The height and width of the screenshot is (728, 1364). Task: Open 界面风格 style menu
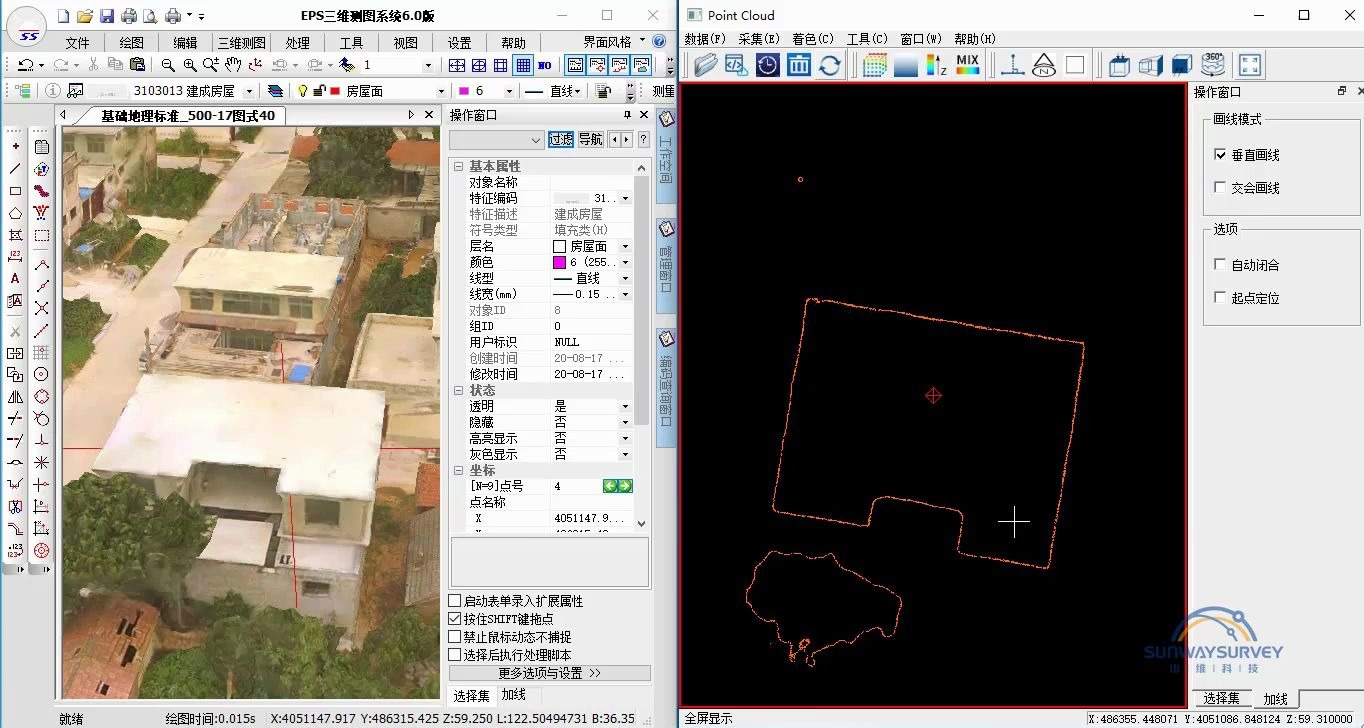tap(613, 42)
